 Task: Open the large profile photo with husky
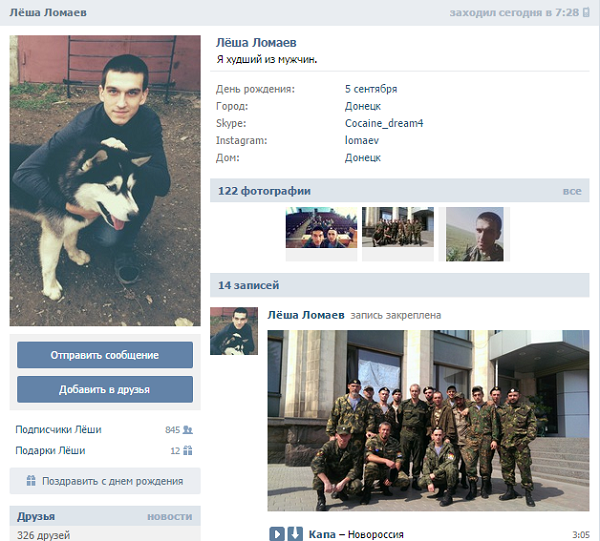tap(105, 181)
